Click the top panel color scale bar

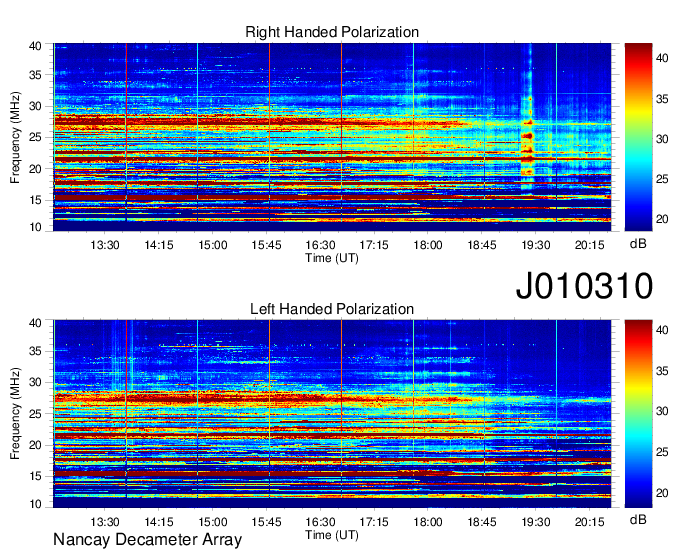[x=638, y=137]
